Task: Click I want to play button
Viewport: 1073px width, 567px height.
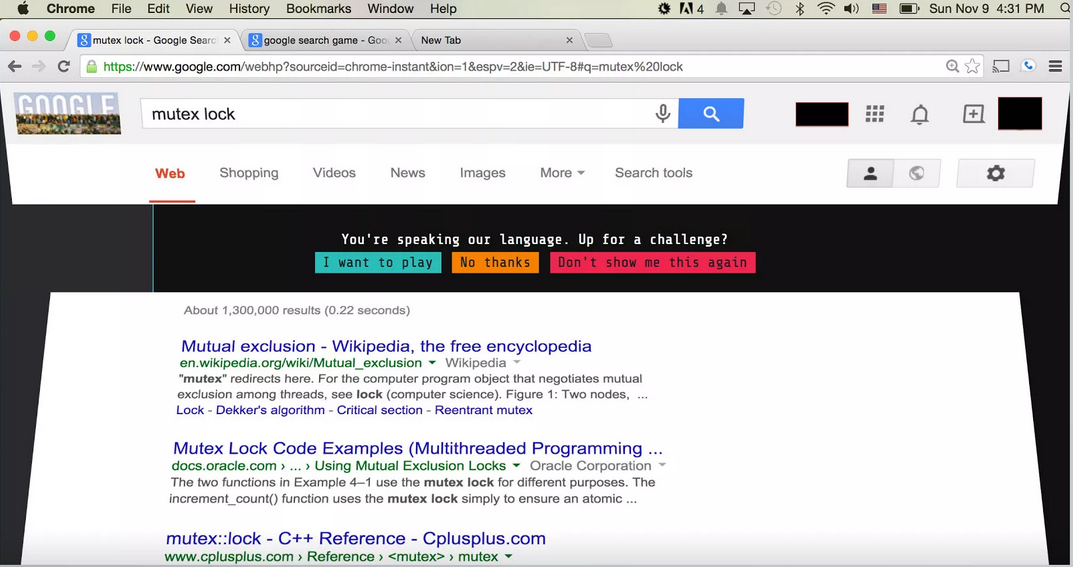Action: pos(378,263)
